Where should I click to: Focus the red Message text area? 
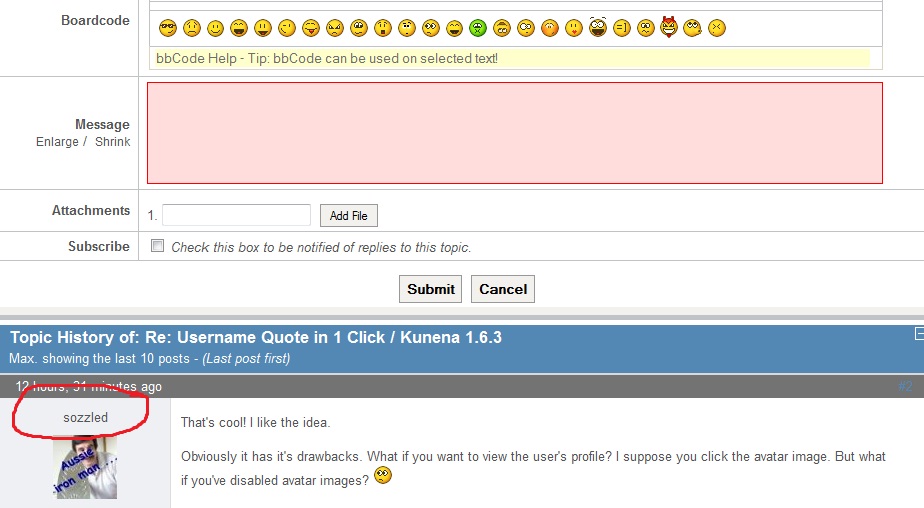click(x=514, y=133)
